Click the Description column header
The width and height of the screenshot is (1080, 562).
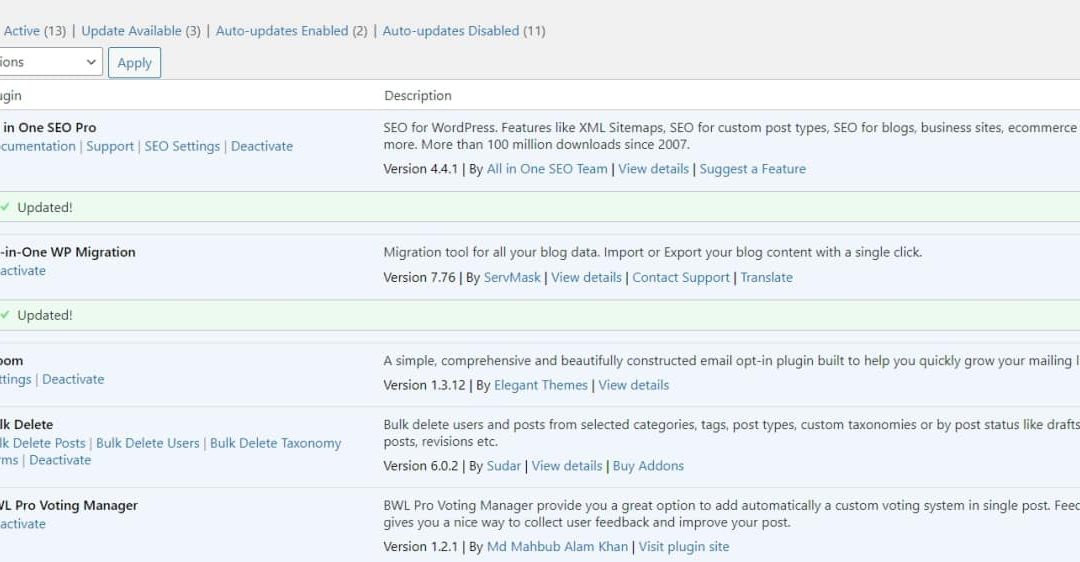pos(418,96)
